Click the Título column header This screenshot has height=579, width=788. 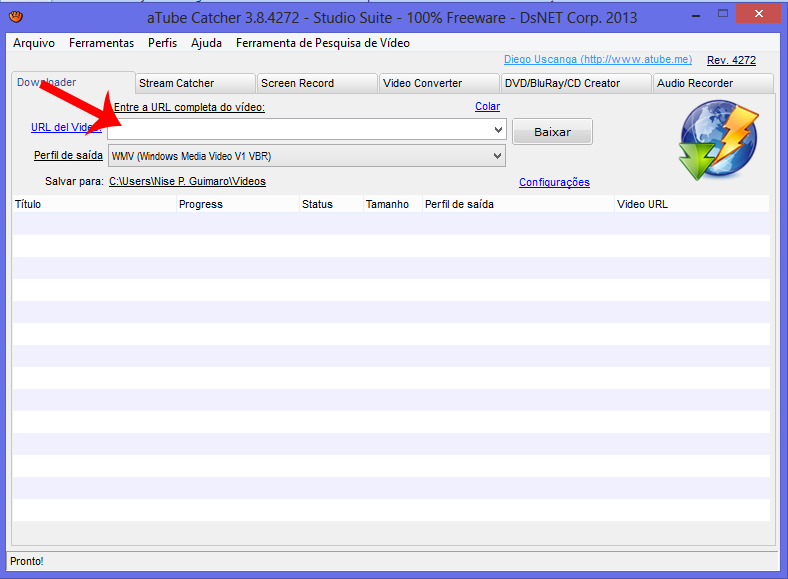94,204
